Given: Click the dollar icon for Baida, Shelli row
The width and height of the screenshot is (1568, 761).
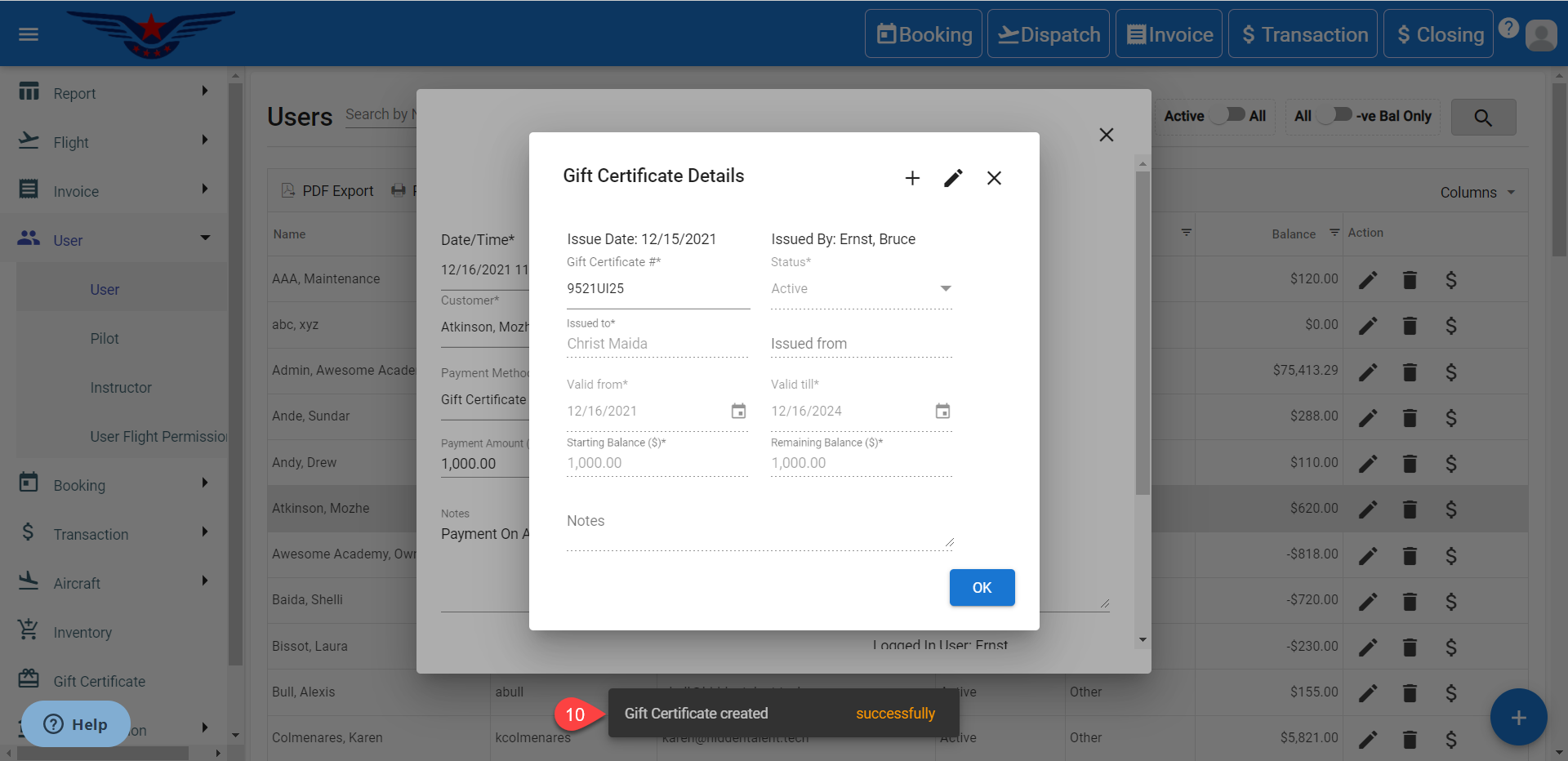Looking at the screenshot, I should (x=1450, y=602).
